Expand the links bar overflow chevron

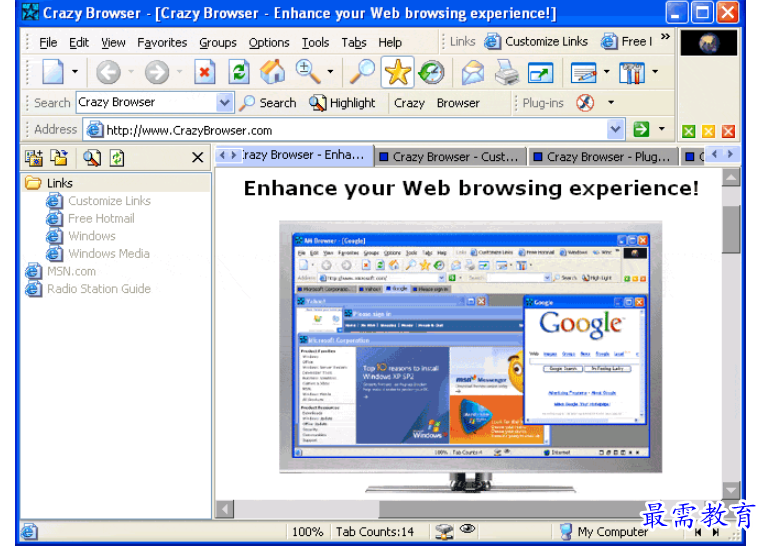tap(665, 37)
